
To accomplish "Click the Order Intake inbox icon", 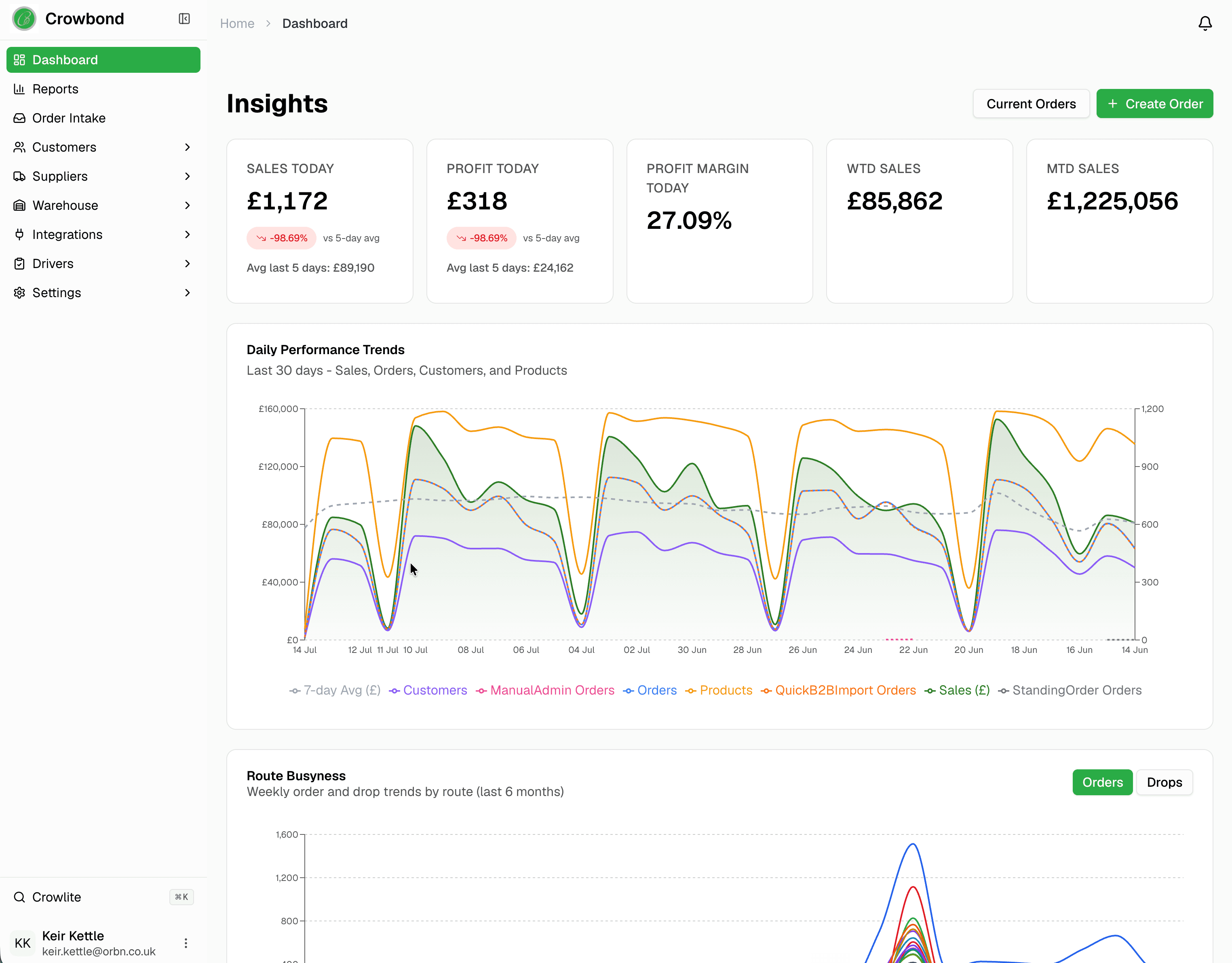I will coord(19,118).
